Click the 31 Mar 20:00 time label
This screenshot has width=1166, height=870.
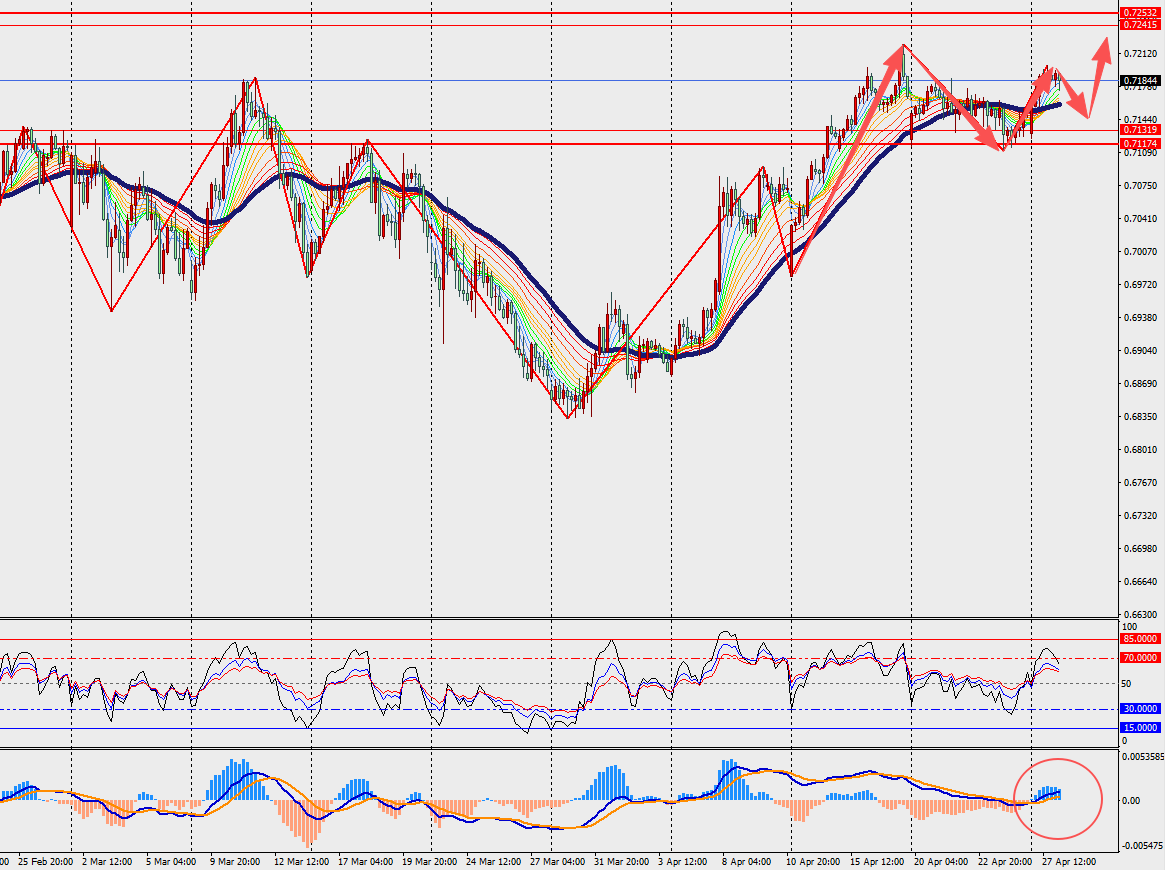(622, 862)
